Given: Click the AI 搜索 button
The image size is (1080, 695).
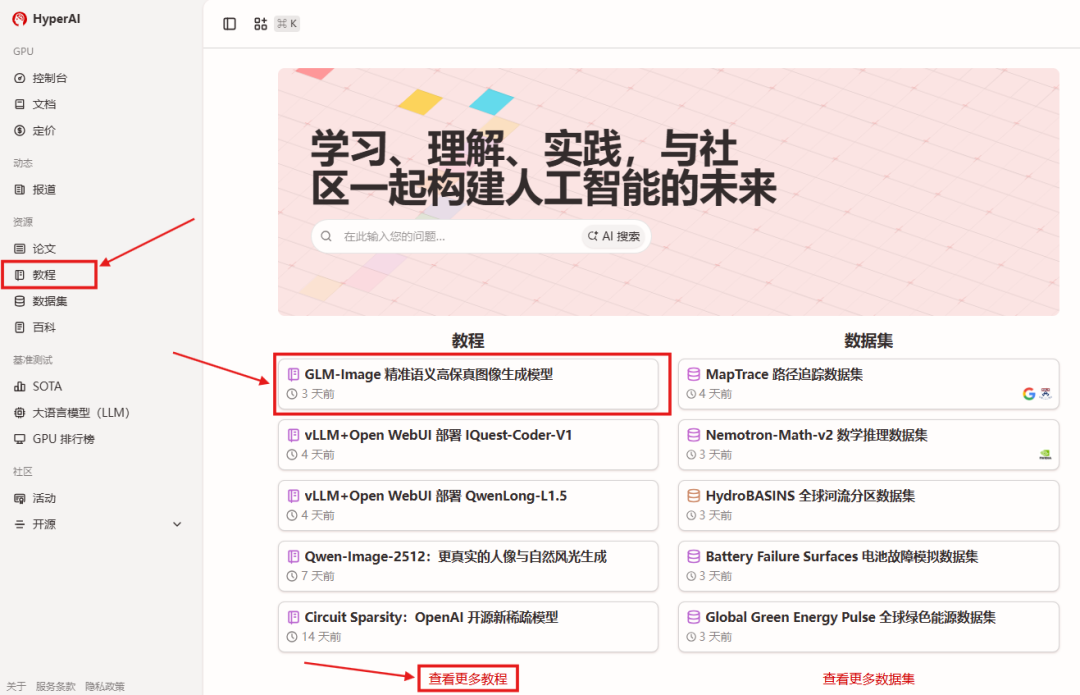Looking at the screenshot, I should (614, 237).
